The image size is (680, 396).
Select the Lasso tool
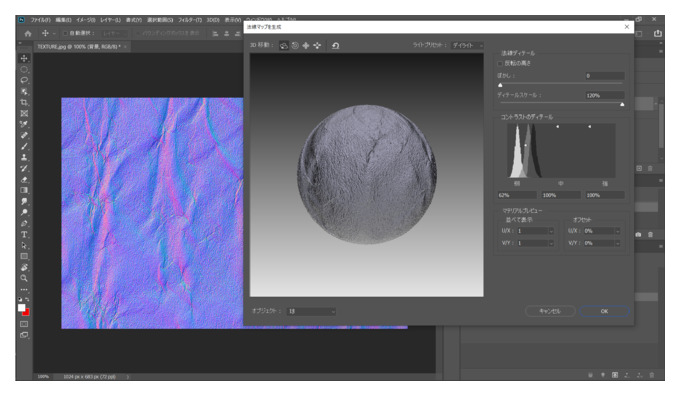(24, 80)
